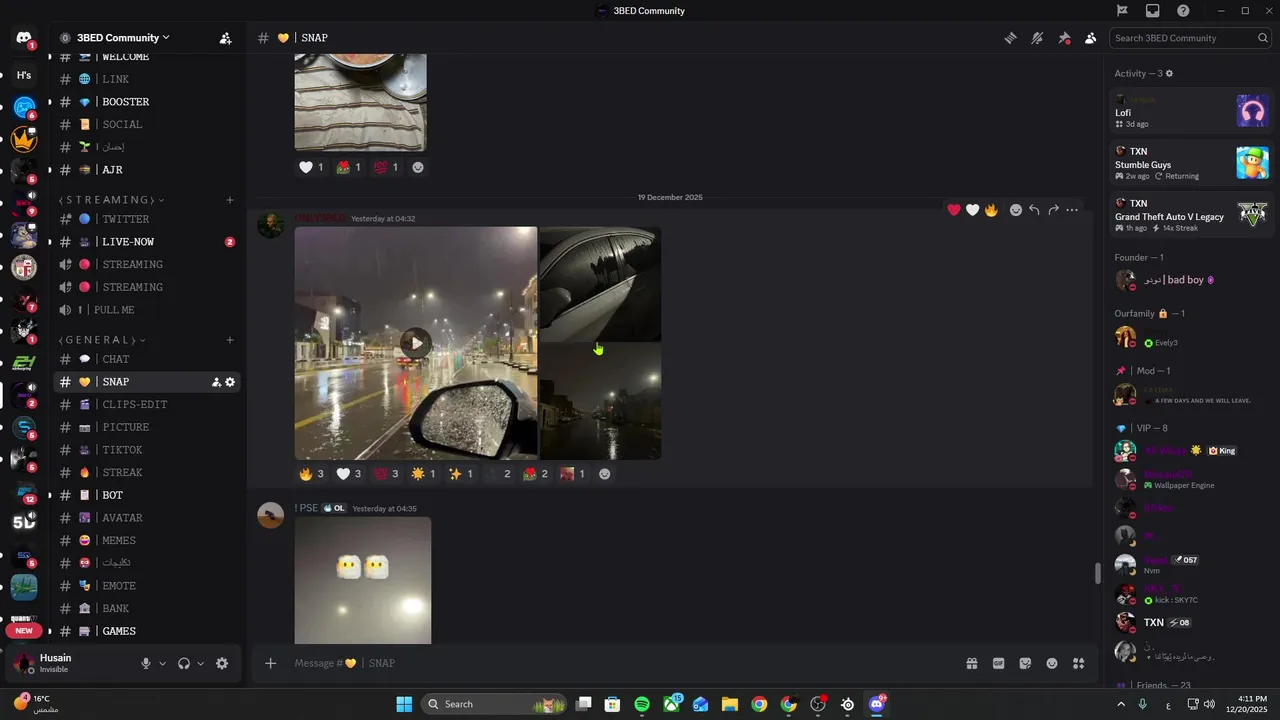Collapse the GENERAL category

click(x=102, y=340)
